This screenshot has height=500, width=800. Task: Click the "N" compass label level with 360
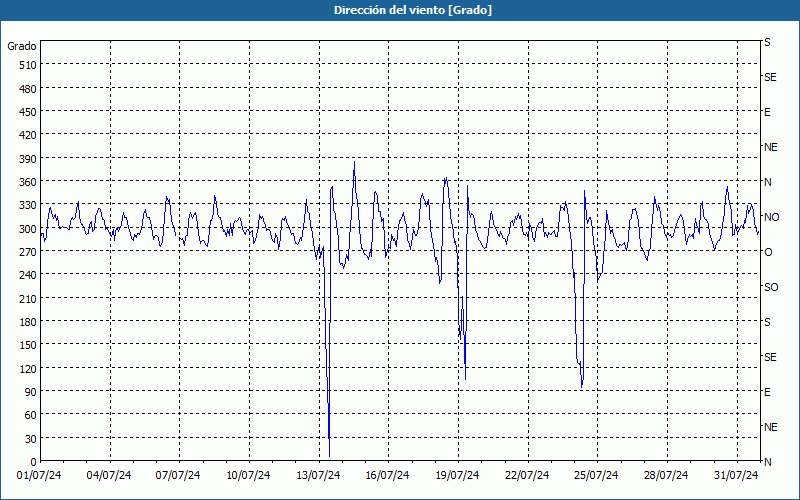tap(768, 182)
